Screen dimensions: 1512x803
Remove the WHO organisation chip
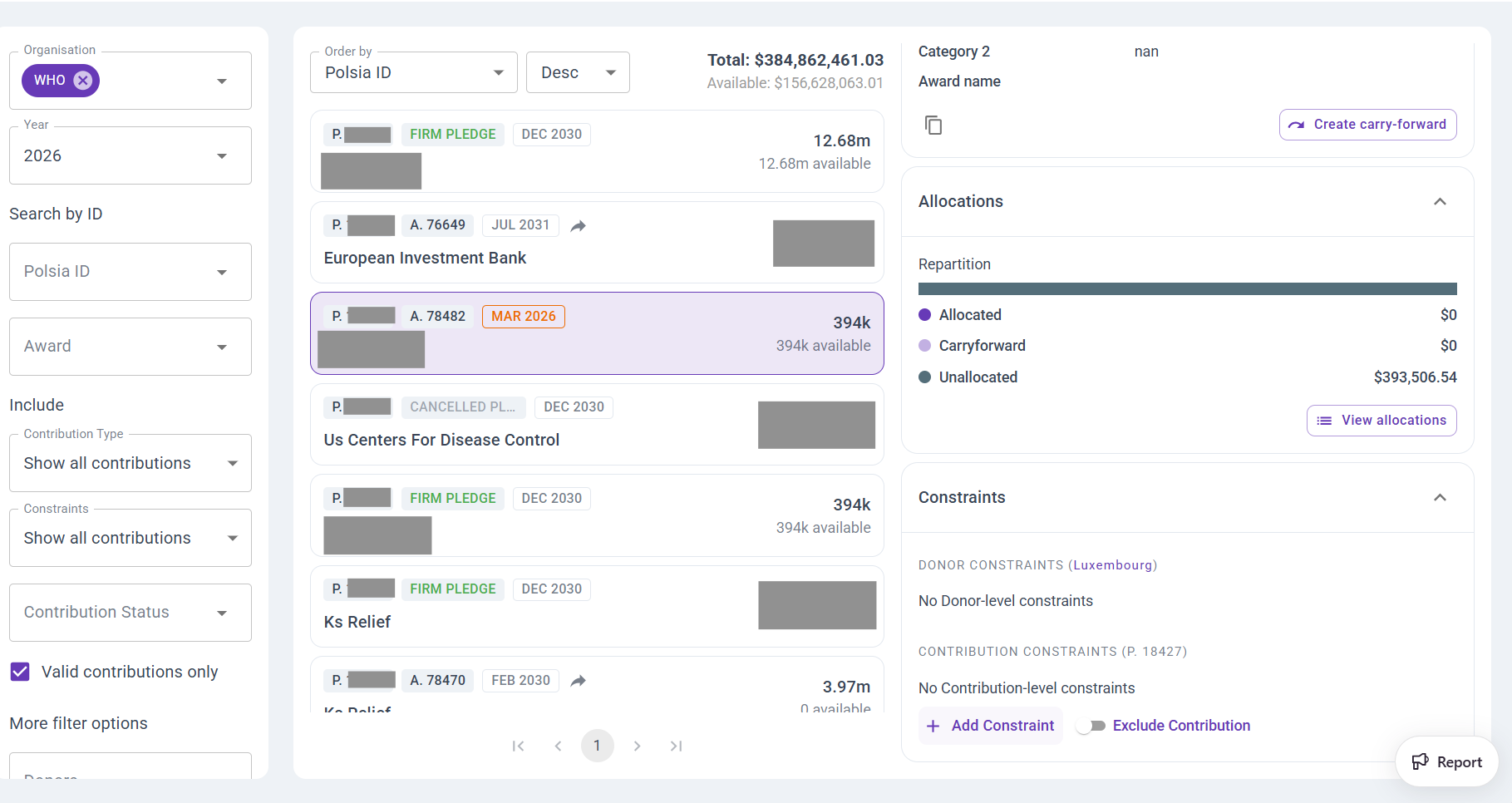coord(82,81)
